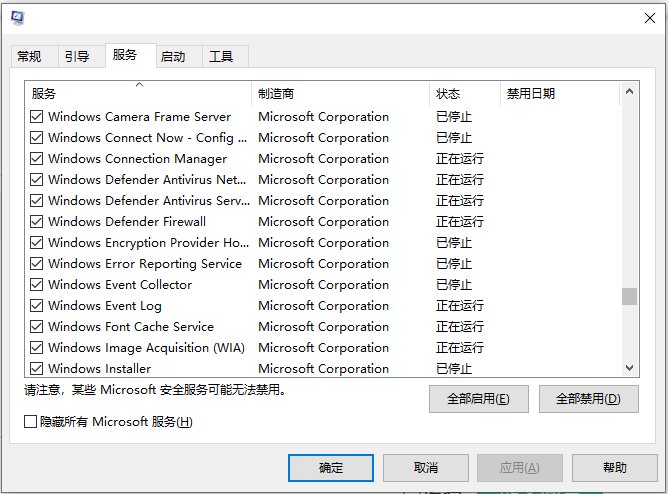
Task: Sort by the 制造商 column header
Action: 340,94
